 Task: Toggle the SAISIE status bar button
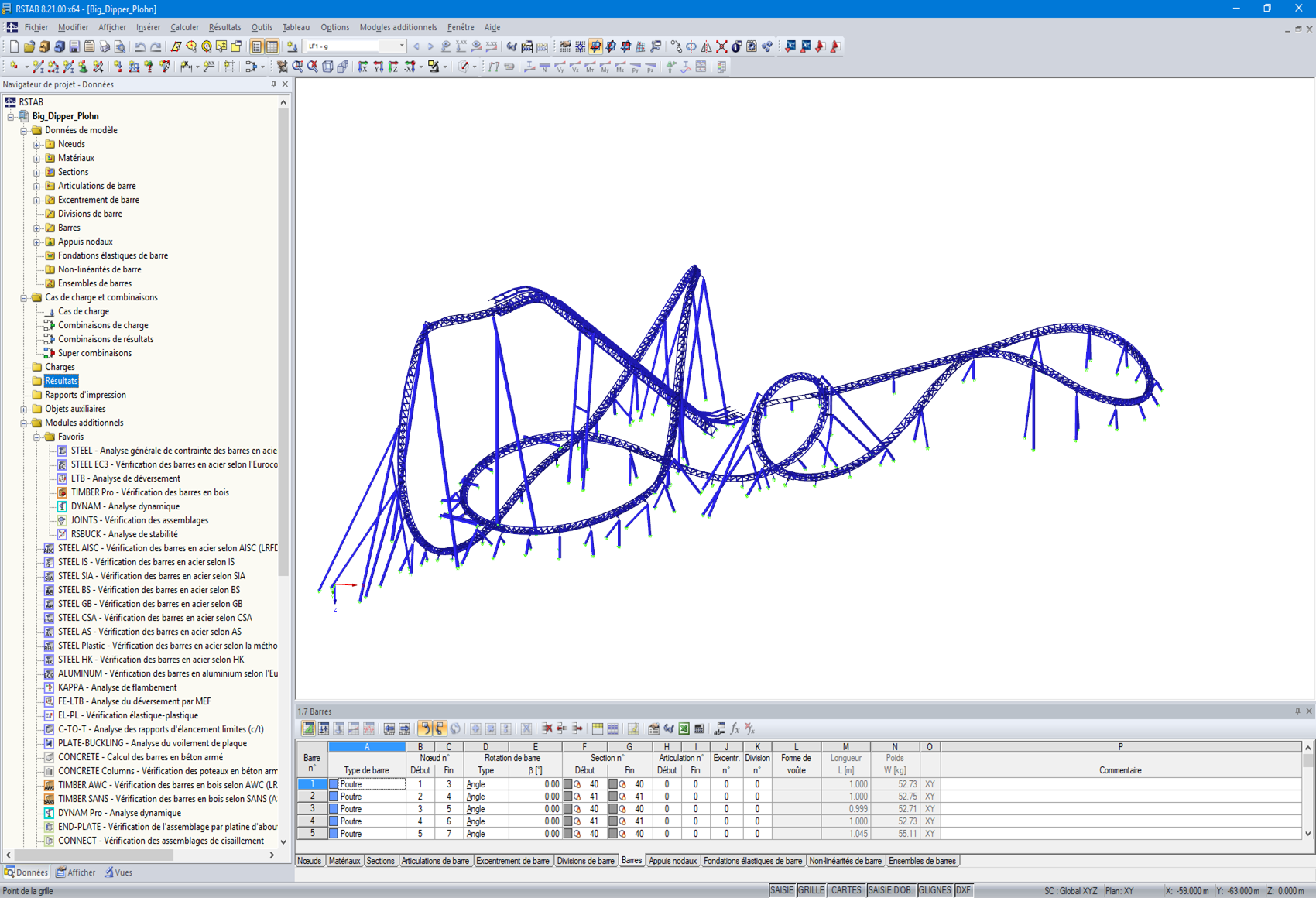point(782,890)
